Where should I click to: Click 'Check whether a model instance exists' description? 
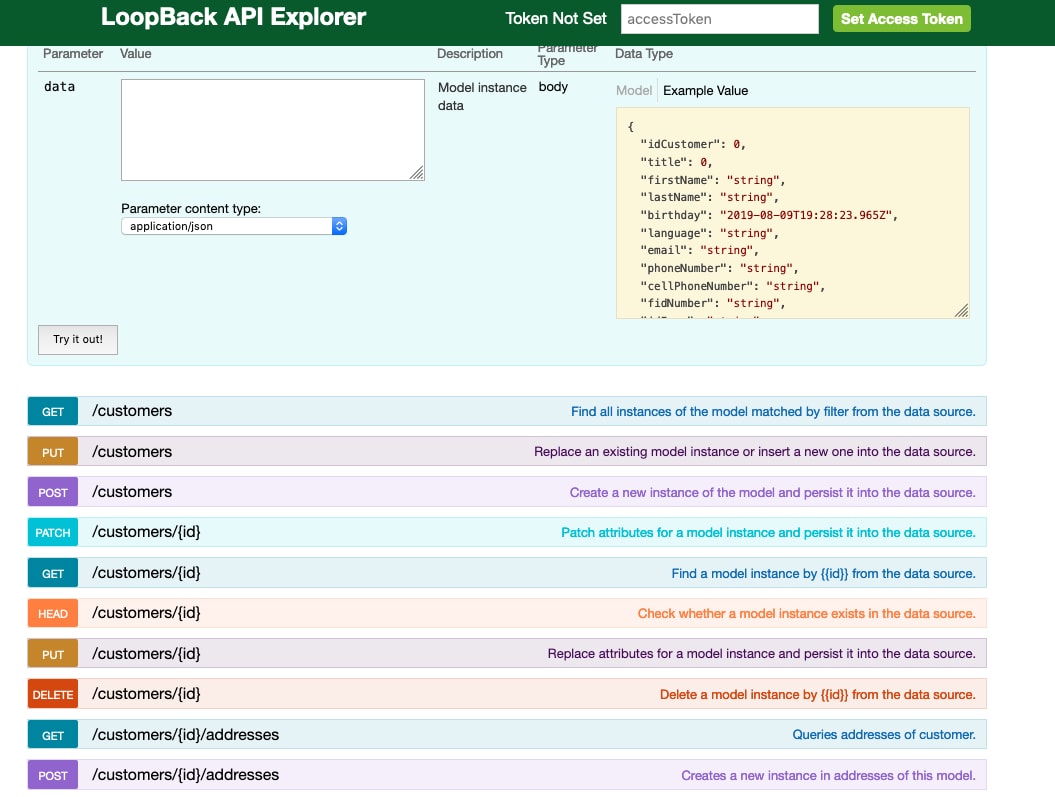point(806,613)
